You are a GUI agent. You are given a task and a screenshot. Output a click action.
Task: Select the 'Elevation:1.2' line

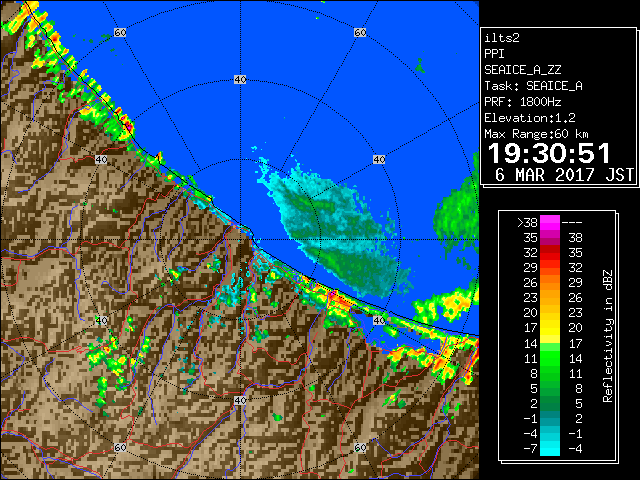coord(530,118)
